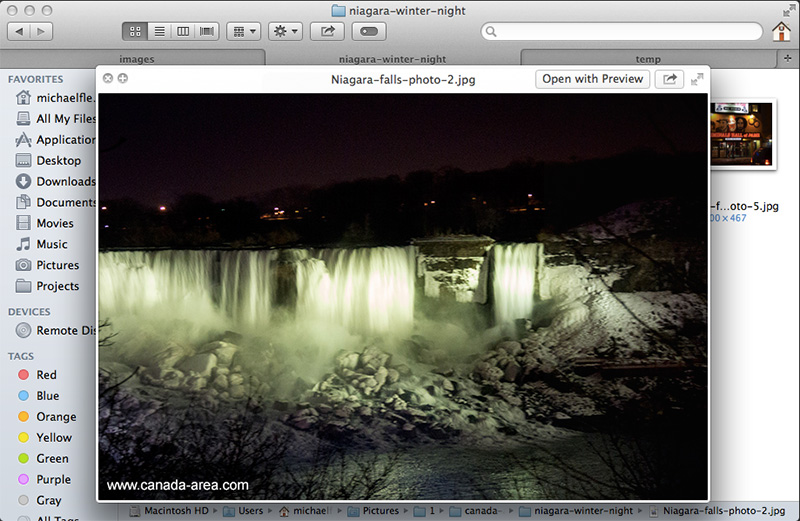Click the FAVORITES sidebar heading
800x521 pixels.
35,79
